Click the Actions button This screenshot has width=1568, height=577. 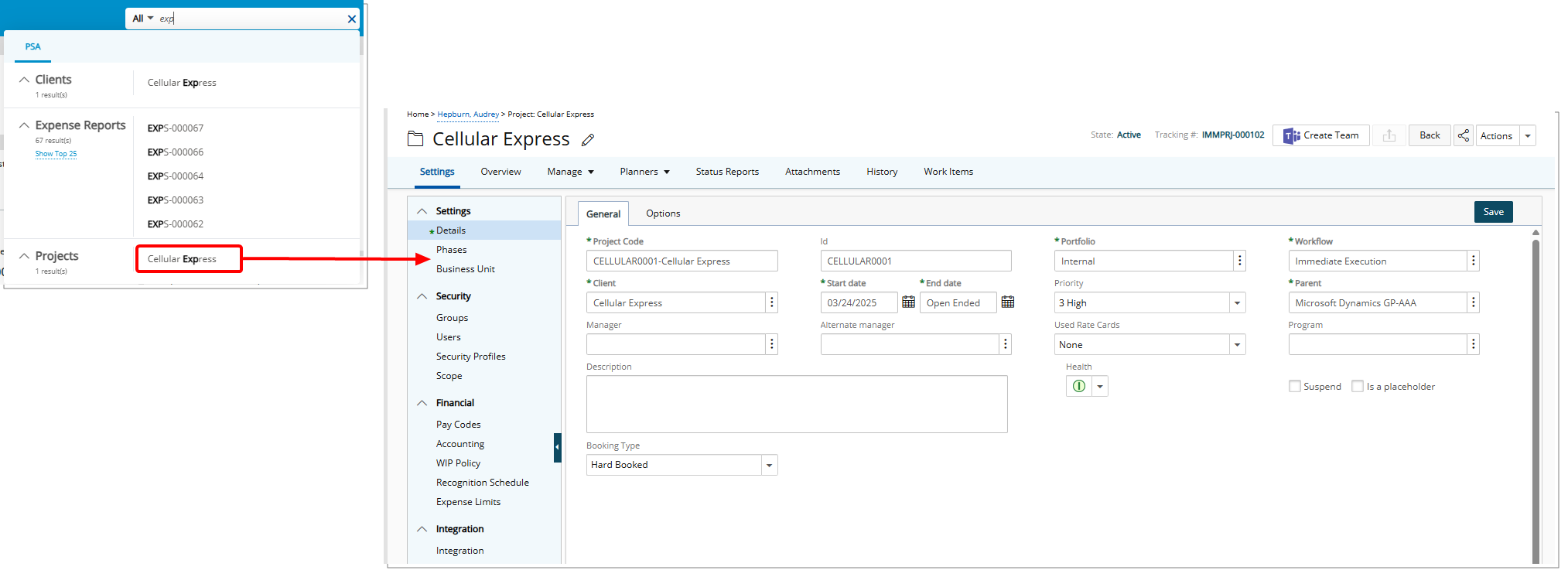1497,136
